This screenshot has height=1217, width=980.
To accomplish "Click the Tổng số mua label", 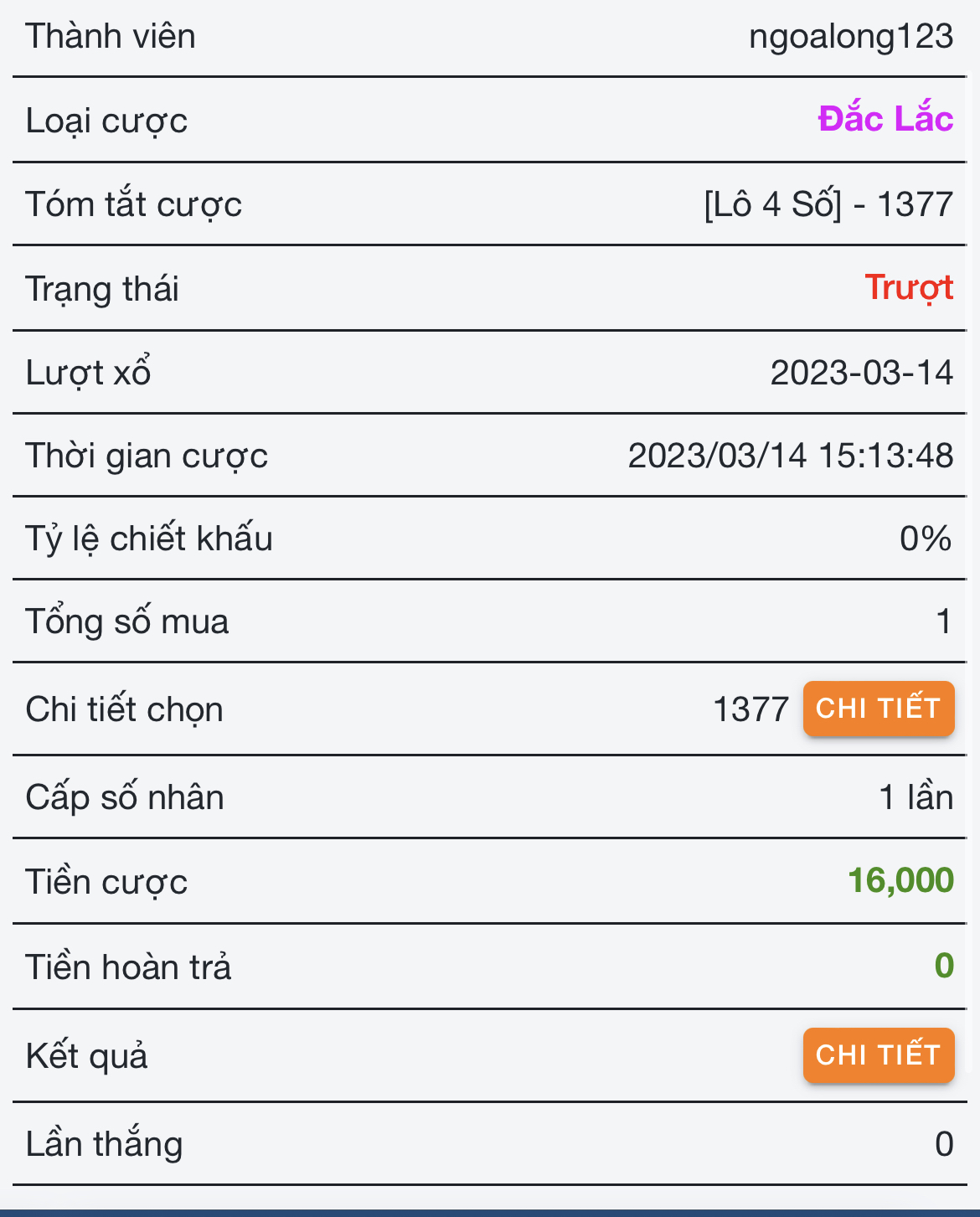I will [x=126, y=621].
